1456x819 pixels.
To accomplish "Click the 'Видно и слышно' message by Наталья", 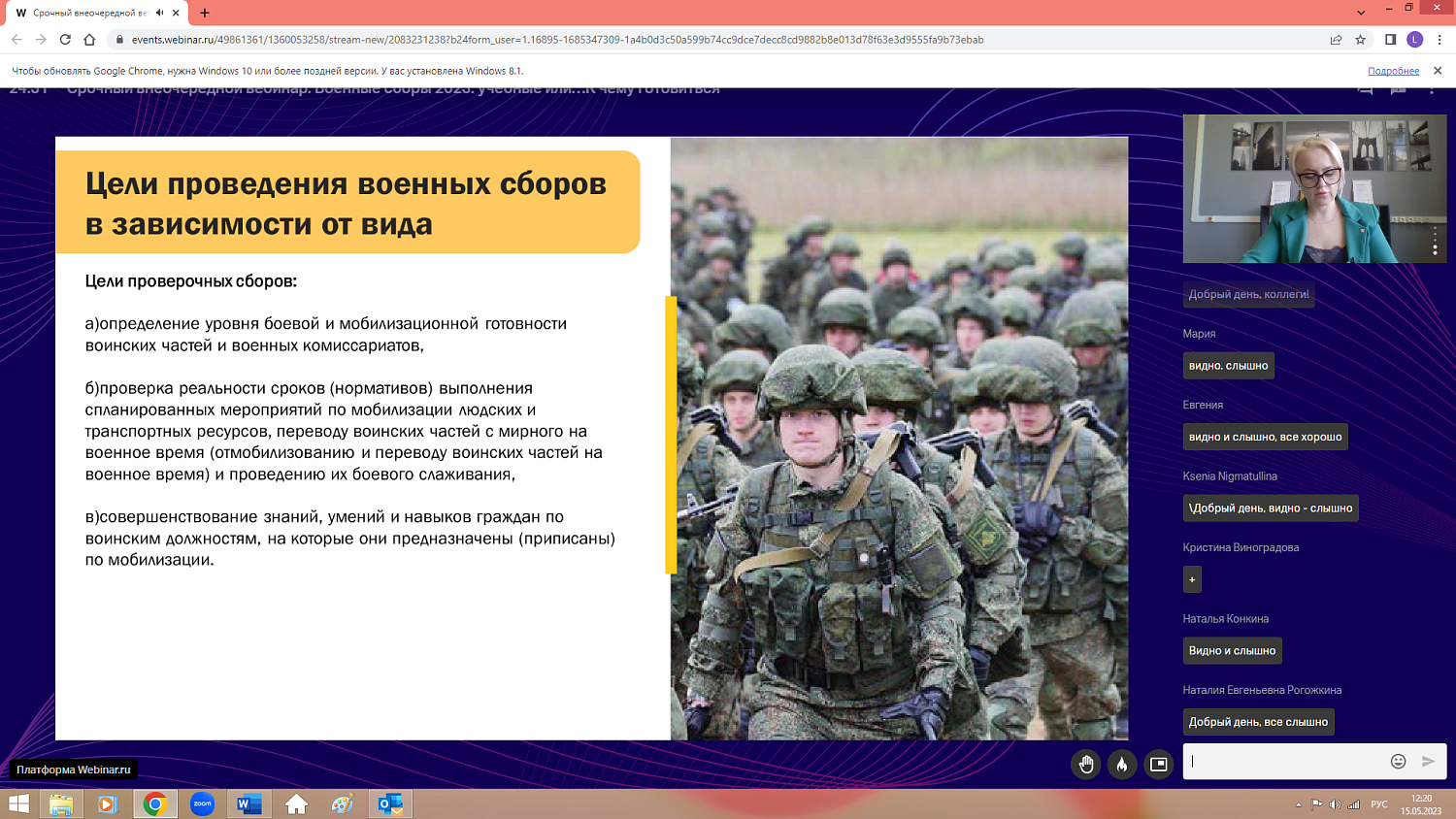I will [x=1232, y=650].
